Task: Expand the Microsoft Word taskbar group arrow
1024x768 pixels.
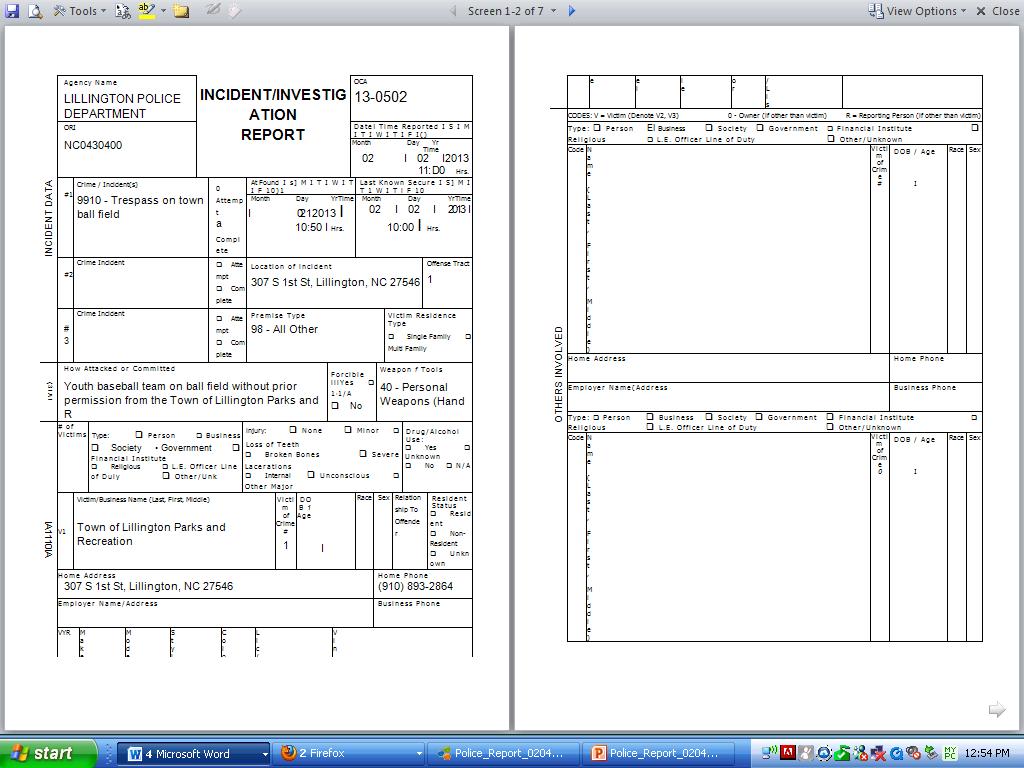Action: coord(265,754)
